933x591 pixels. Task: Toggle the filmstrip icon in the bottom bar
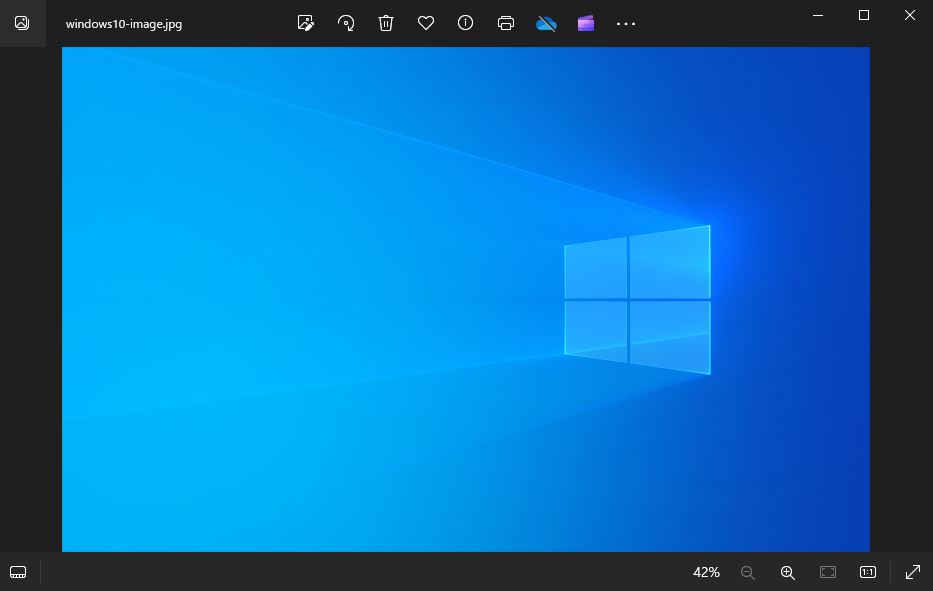pos(18,572)
